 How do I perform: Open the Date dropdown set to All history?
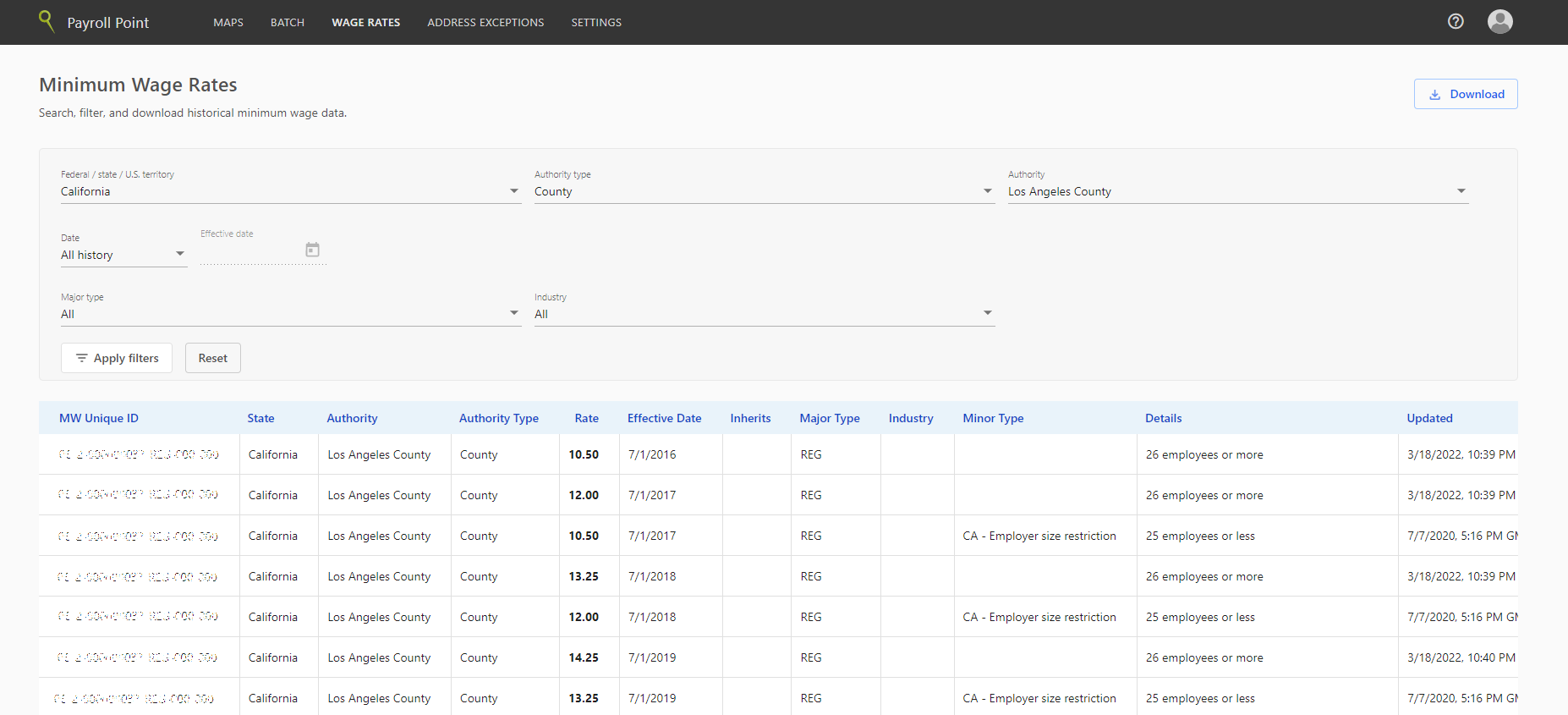pos(123,255)
